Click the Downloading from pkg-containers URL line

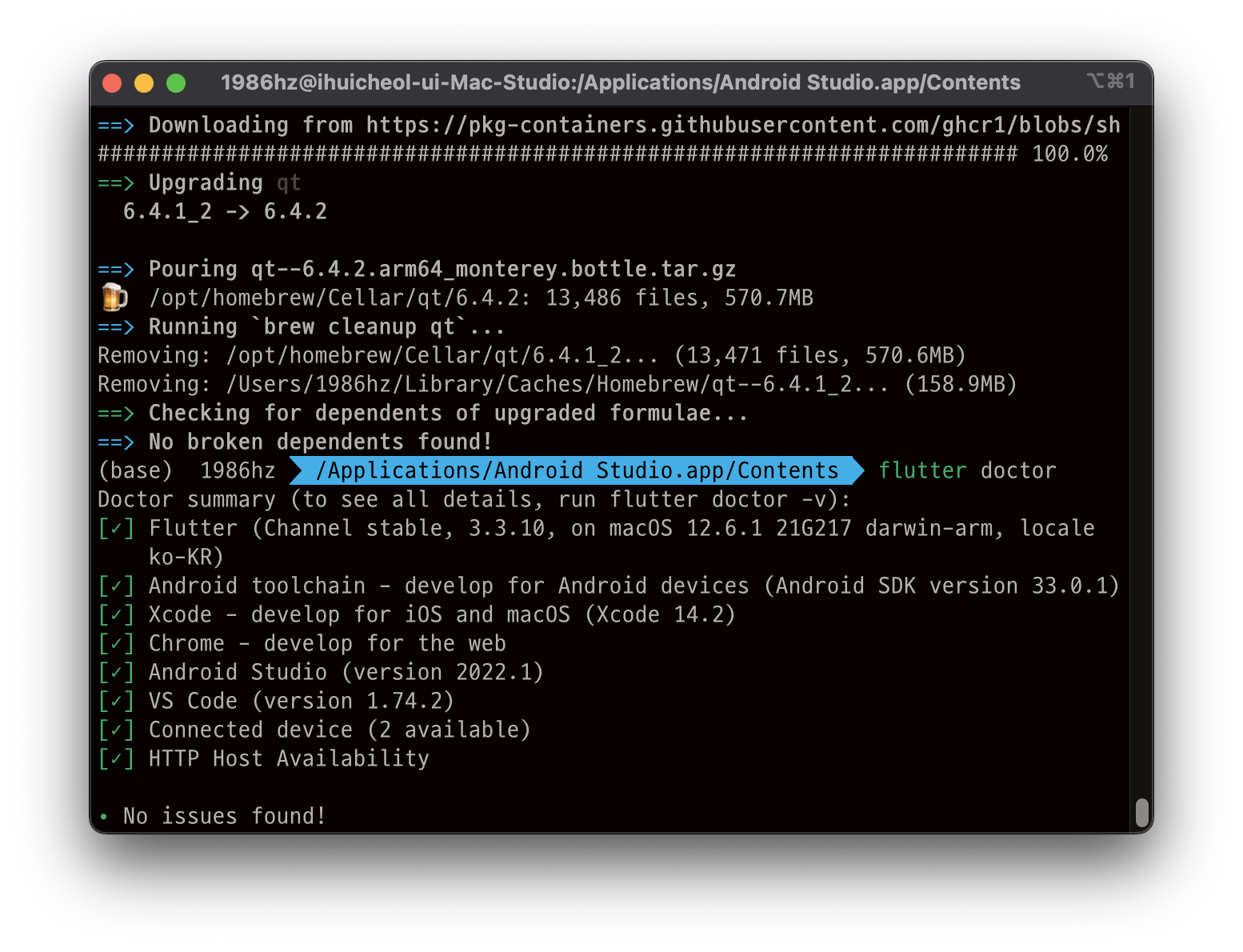pos(609,126)
